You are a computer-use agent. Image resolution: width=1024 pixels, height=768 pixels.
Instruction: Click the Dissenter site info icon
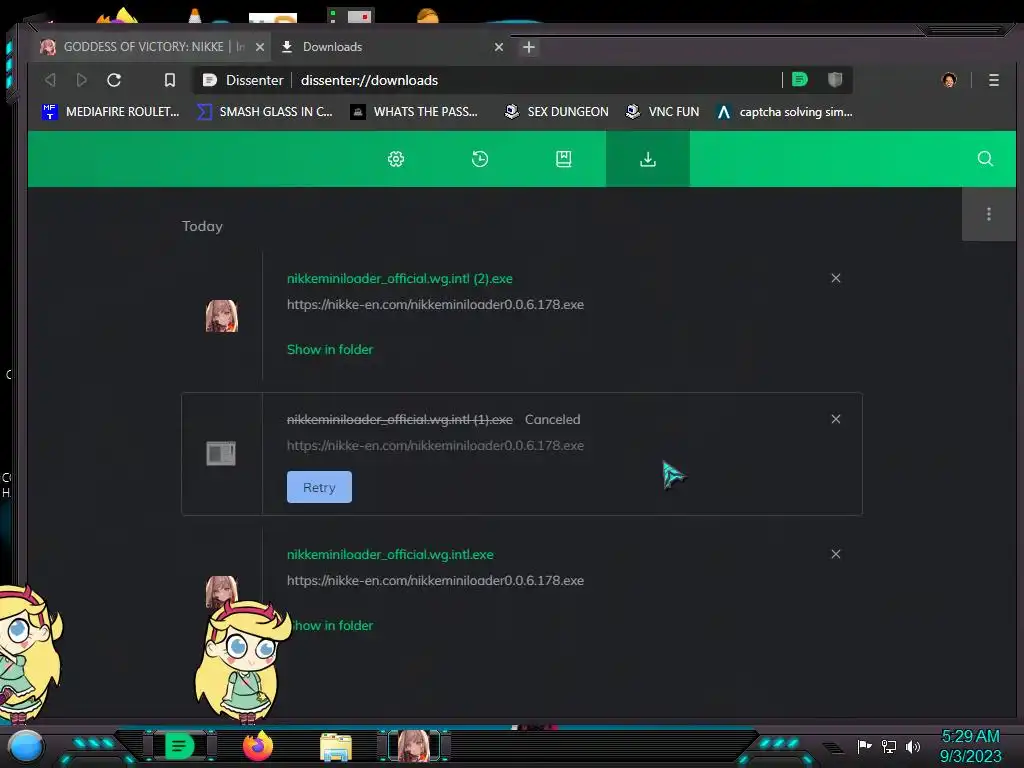tap(210, 80)
